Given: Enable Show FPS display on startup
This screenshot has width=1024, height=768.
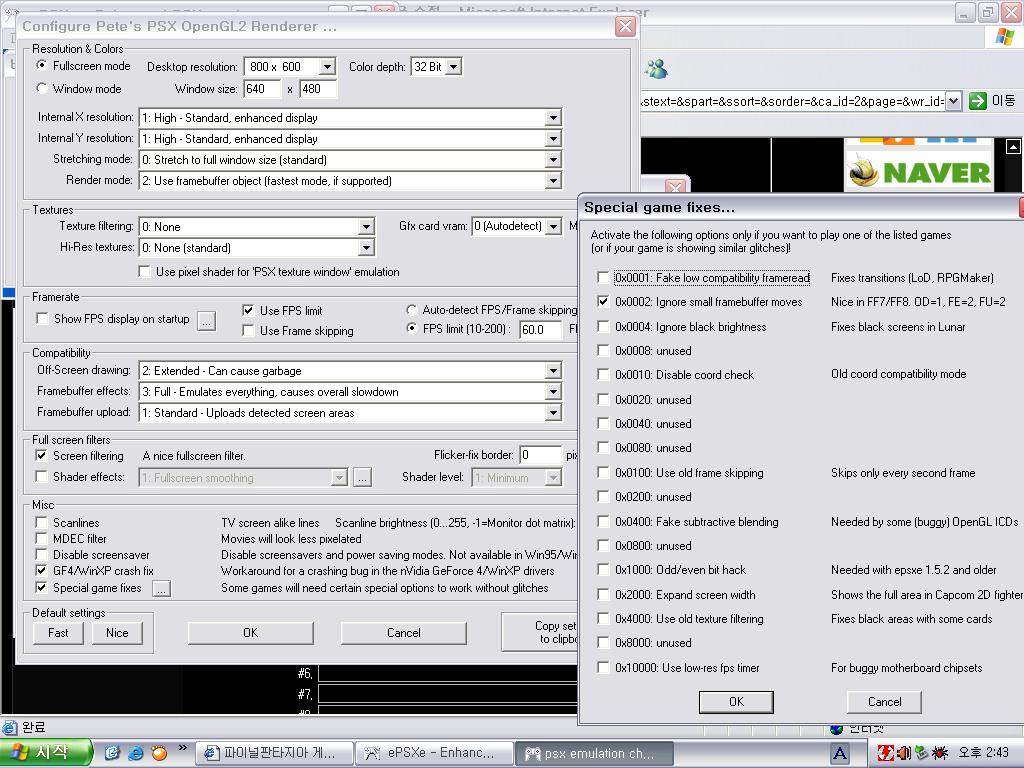Looking at the screenshot, I should click(x=42, y=319).
